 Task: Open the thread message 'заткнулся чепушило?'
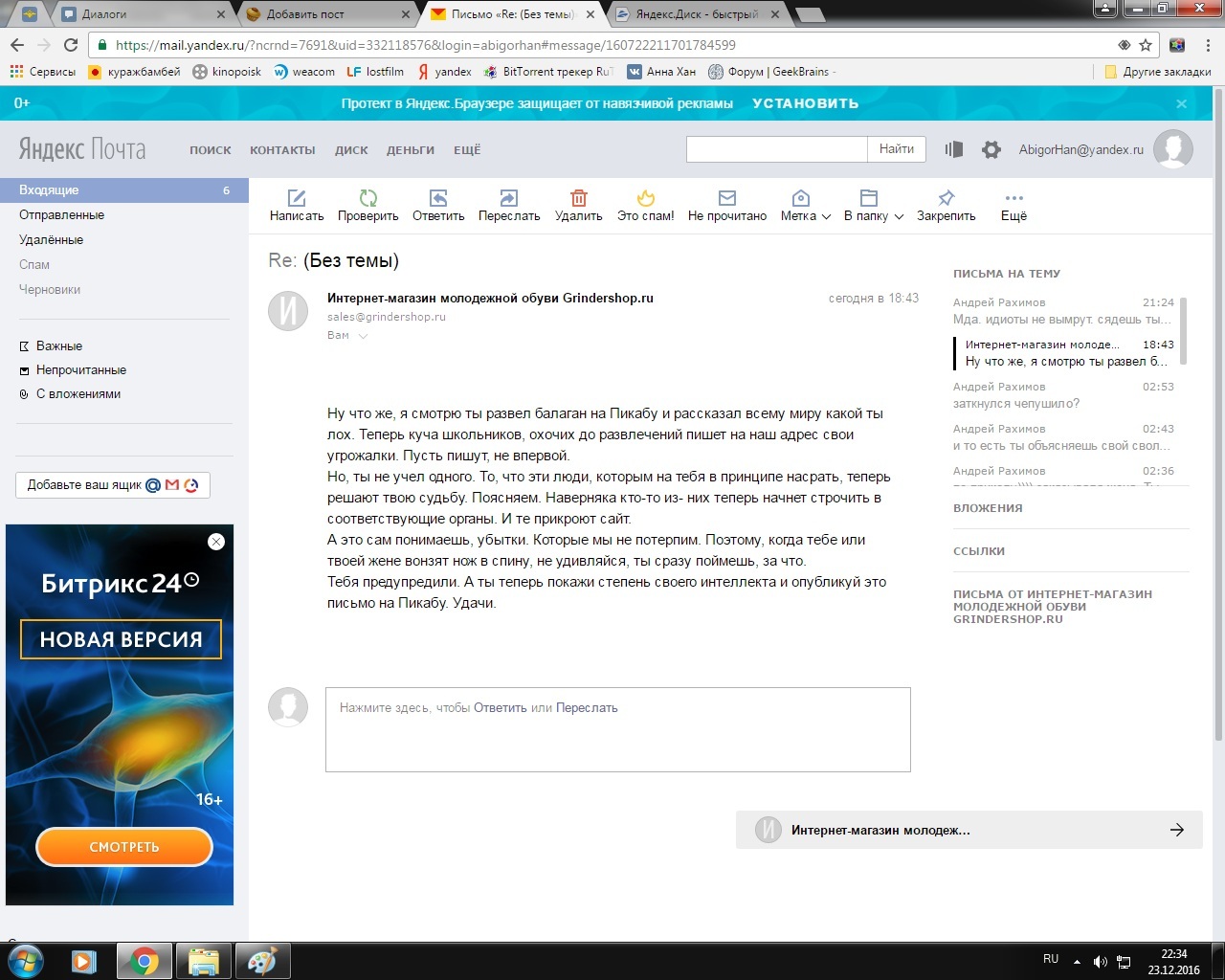tap(1063, 395)
